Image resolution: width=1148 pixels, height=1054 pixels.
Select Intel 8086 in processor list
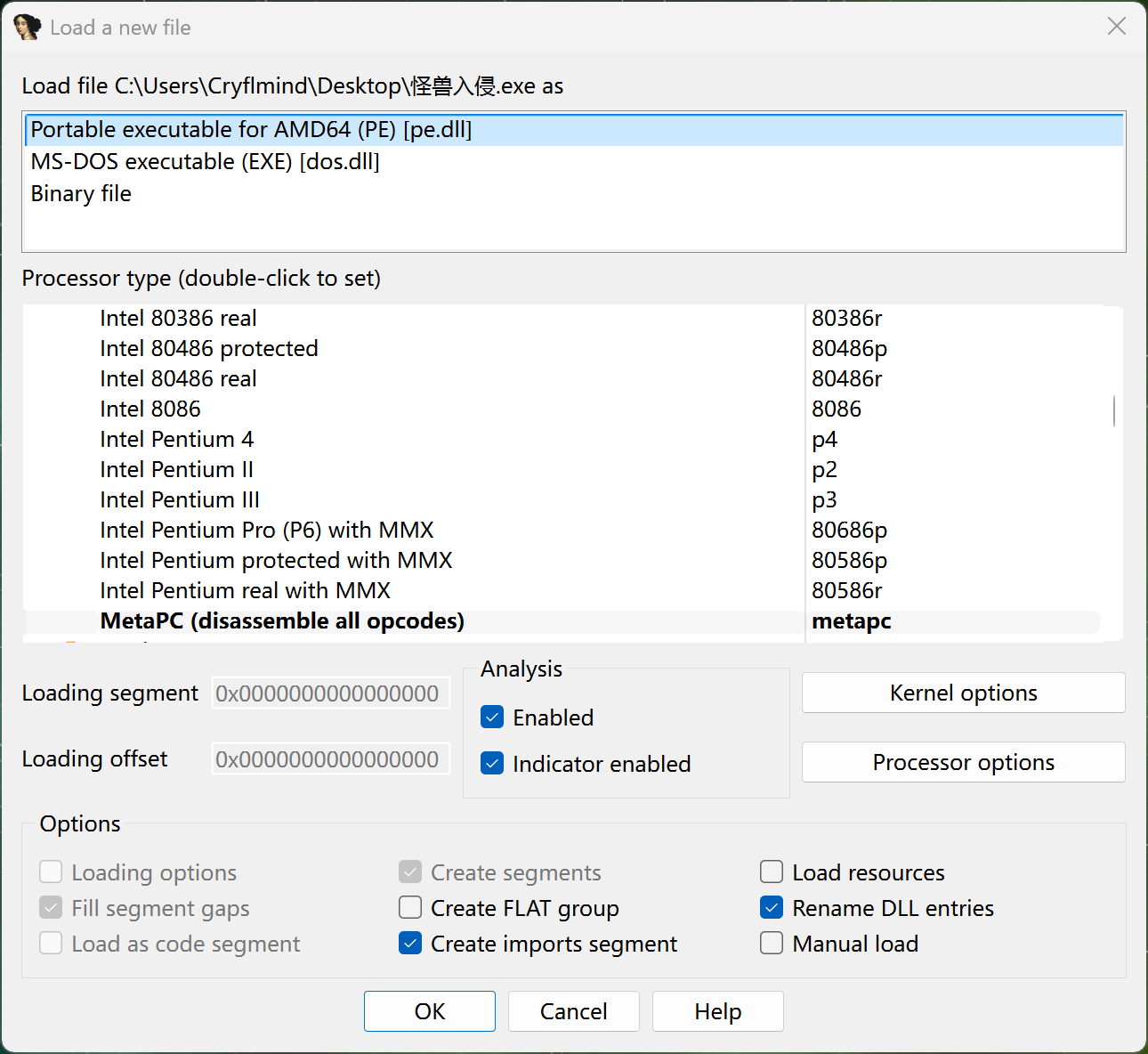(x=150, y=409)
